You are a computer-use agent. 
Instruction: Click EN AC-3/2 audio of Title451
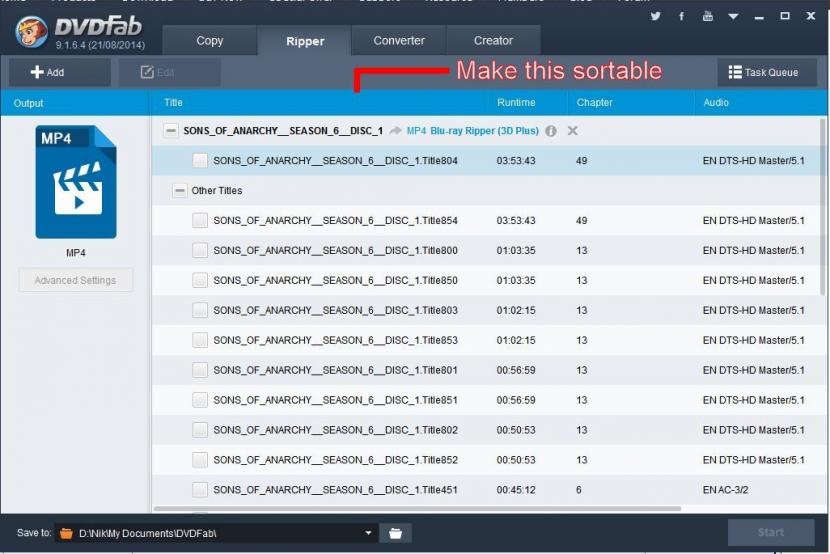(725, 490)
